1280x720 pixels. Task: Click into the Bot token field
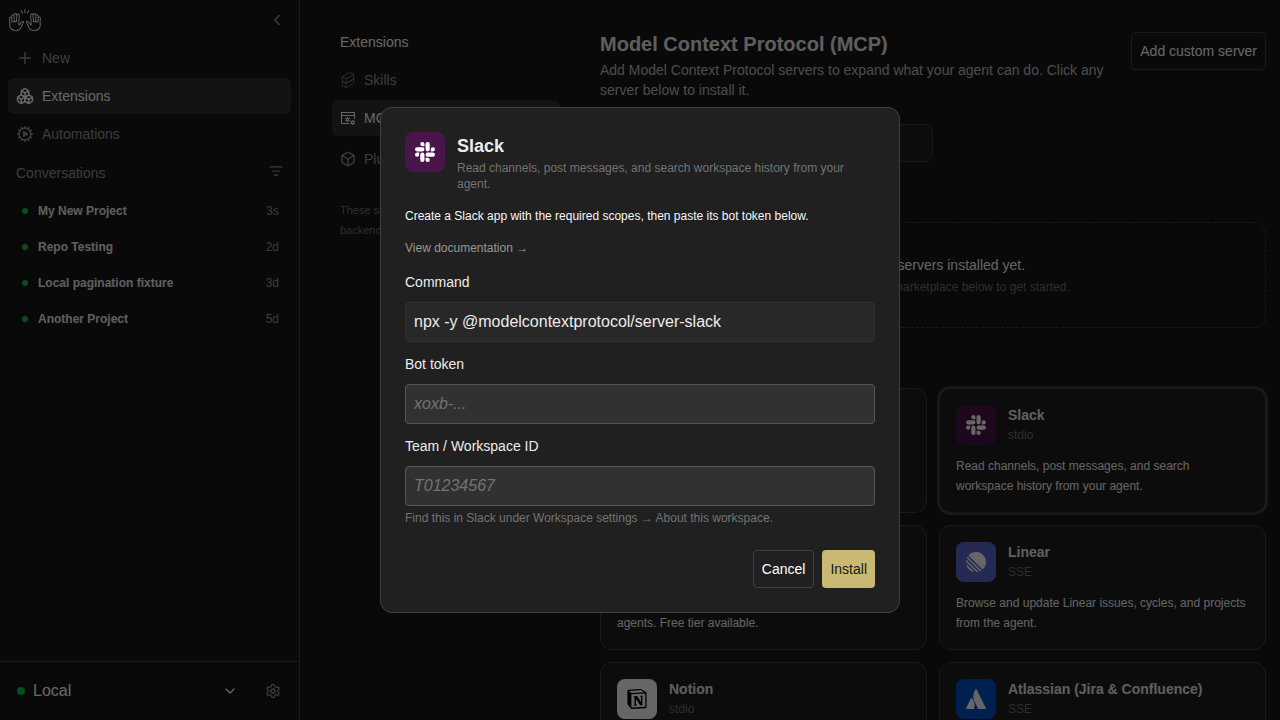(640, 404)
